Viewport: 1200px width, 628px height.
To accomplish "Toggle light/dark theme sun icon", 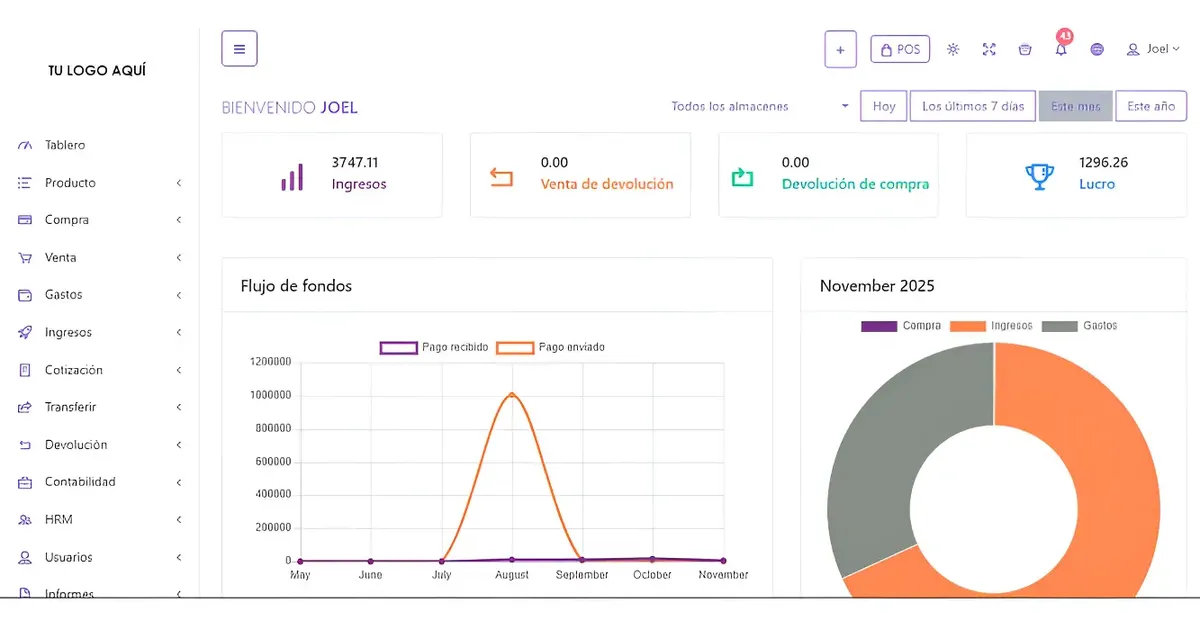I will point(953,49).
